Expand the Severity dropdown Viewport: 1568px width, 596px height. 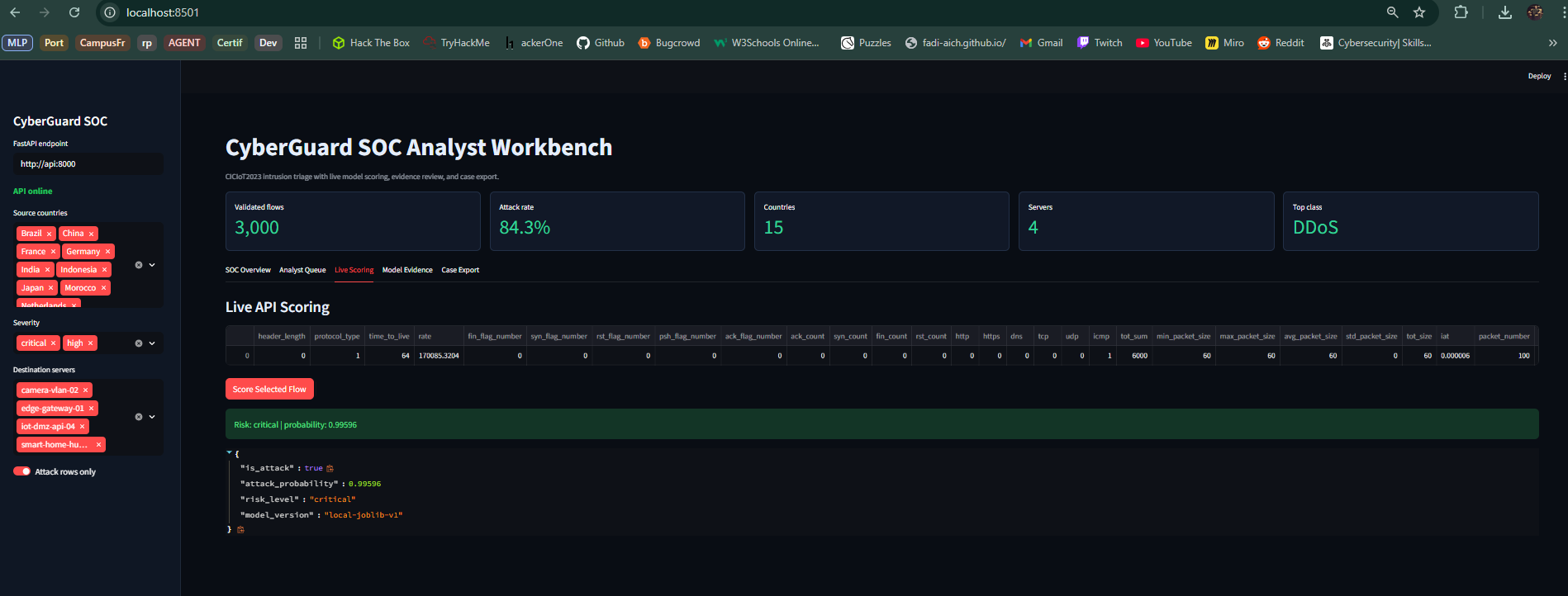click(152, 343)
